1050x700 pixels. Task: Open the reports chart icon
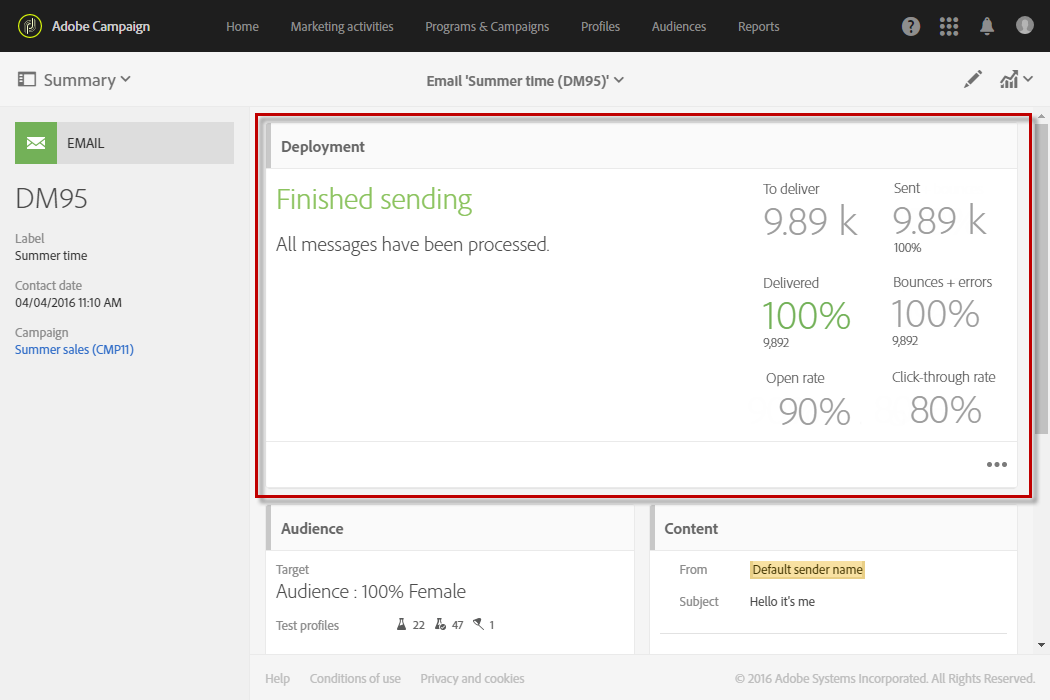[1009, 80]
